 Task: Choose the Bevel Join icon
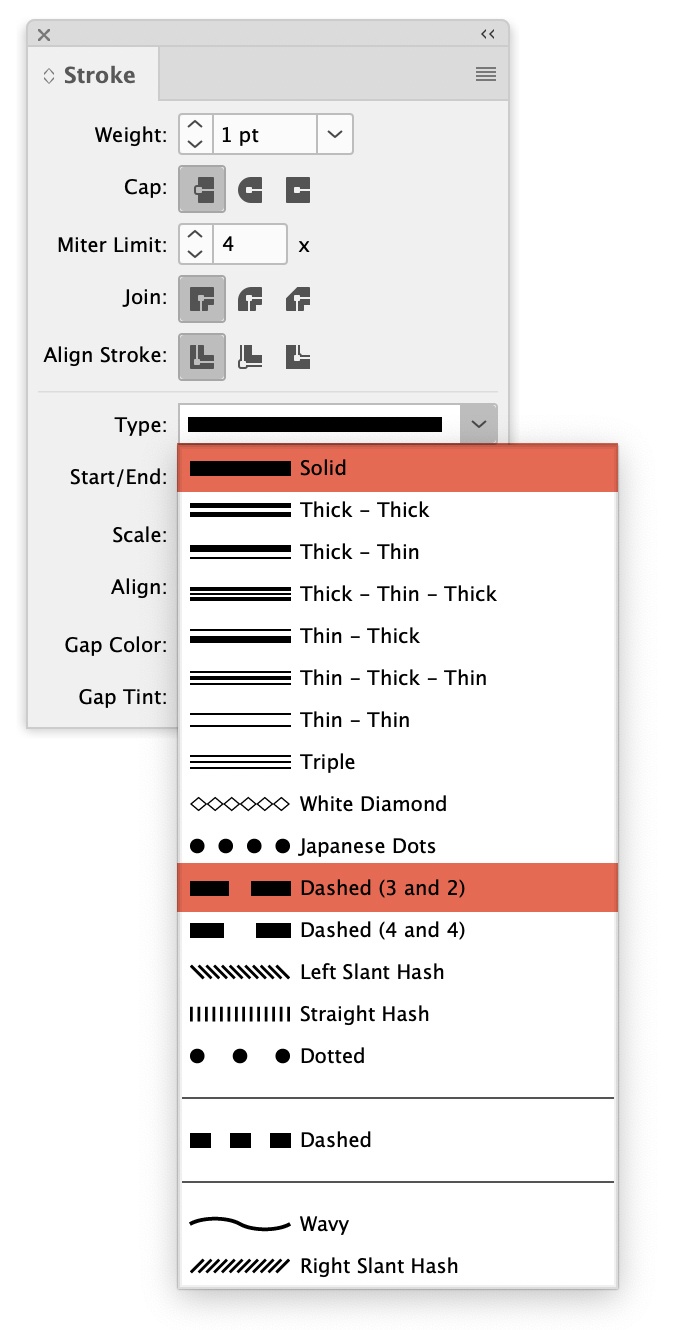click(x=297, y=298)
